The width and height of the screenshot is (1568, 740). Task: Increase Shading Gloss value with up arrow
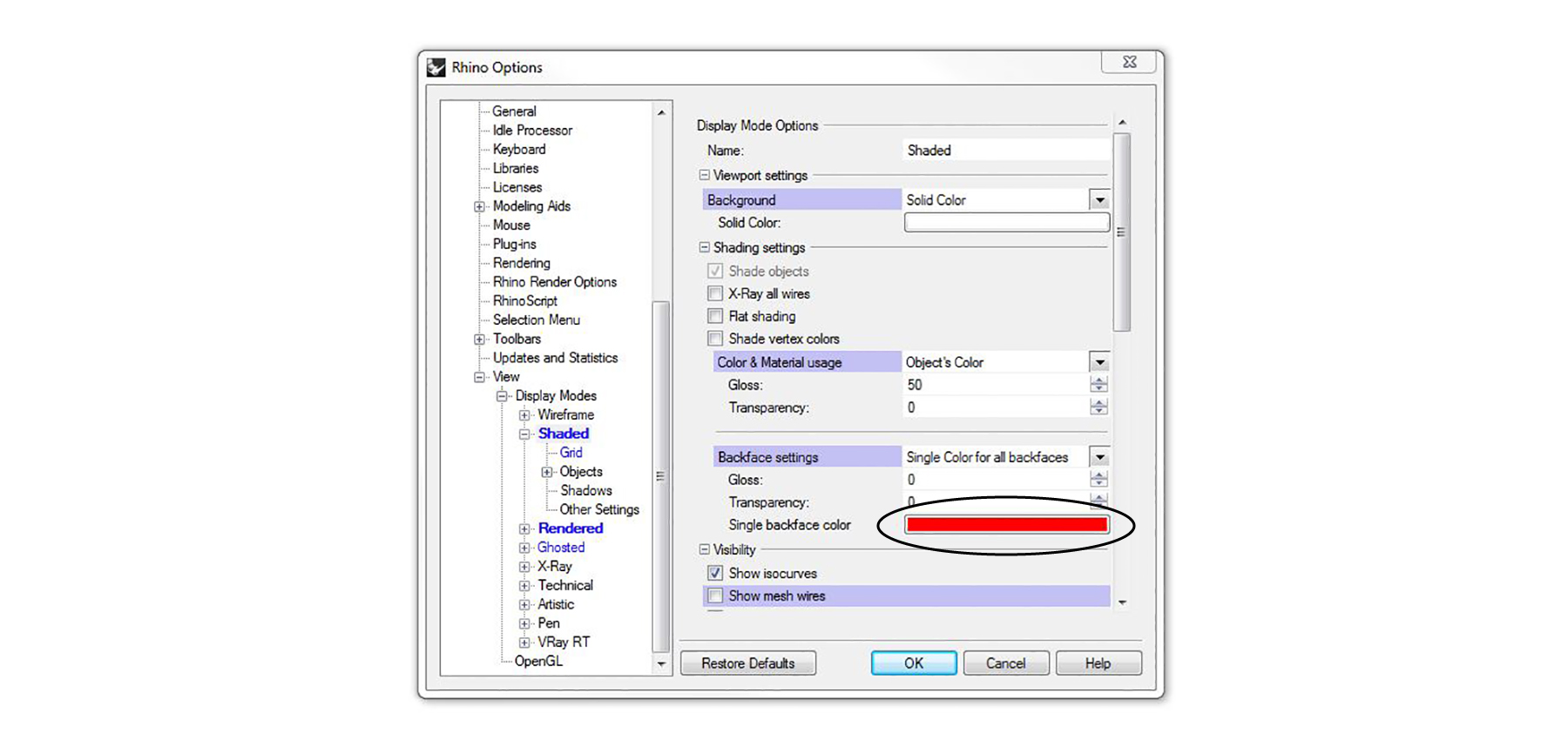[x=1099, y=380]
